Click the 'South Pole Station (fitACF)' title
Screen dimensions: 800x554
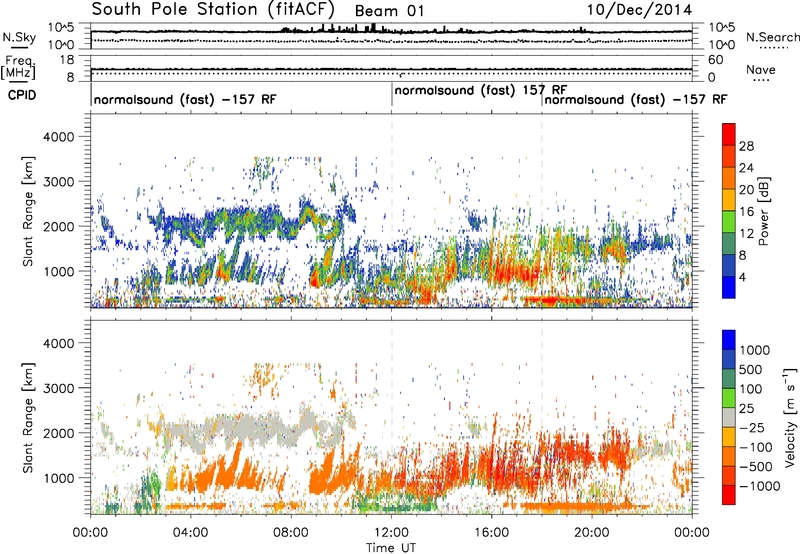pyautogui.click(x=213, y=9)
